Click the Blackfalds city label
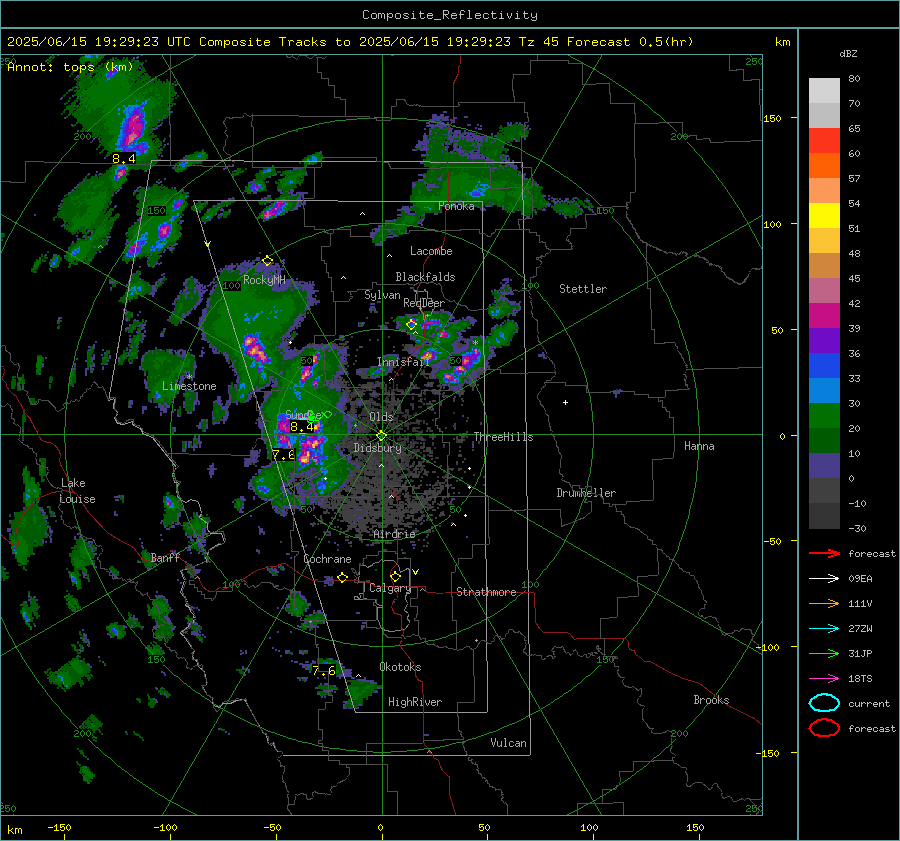Screen dimensions: 900x841 425,277
